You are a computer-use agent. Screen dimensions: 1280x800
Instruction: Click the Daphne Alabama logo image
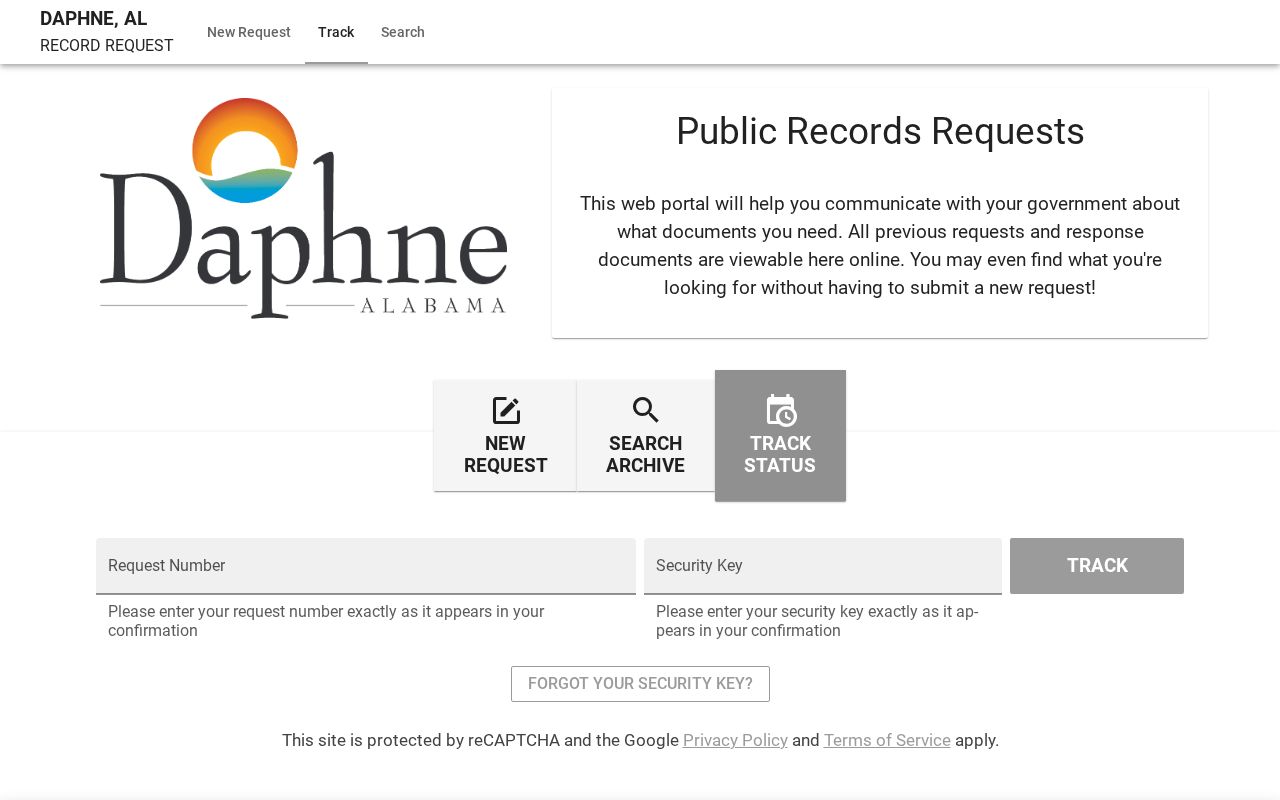(304, 208)
